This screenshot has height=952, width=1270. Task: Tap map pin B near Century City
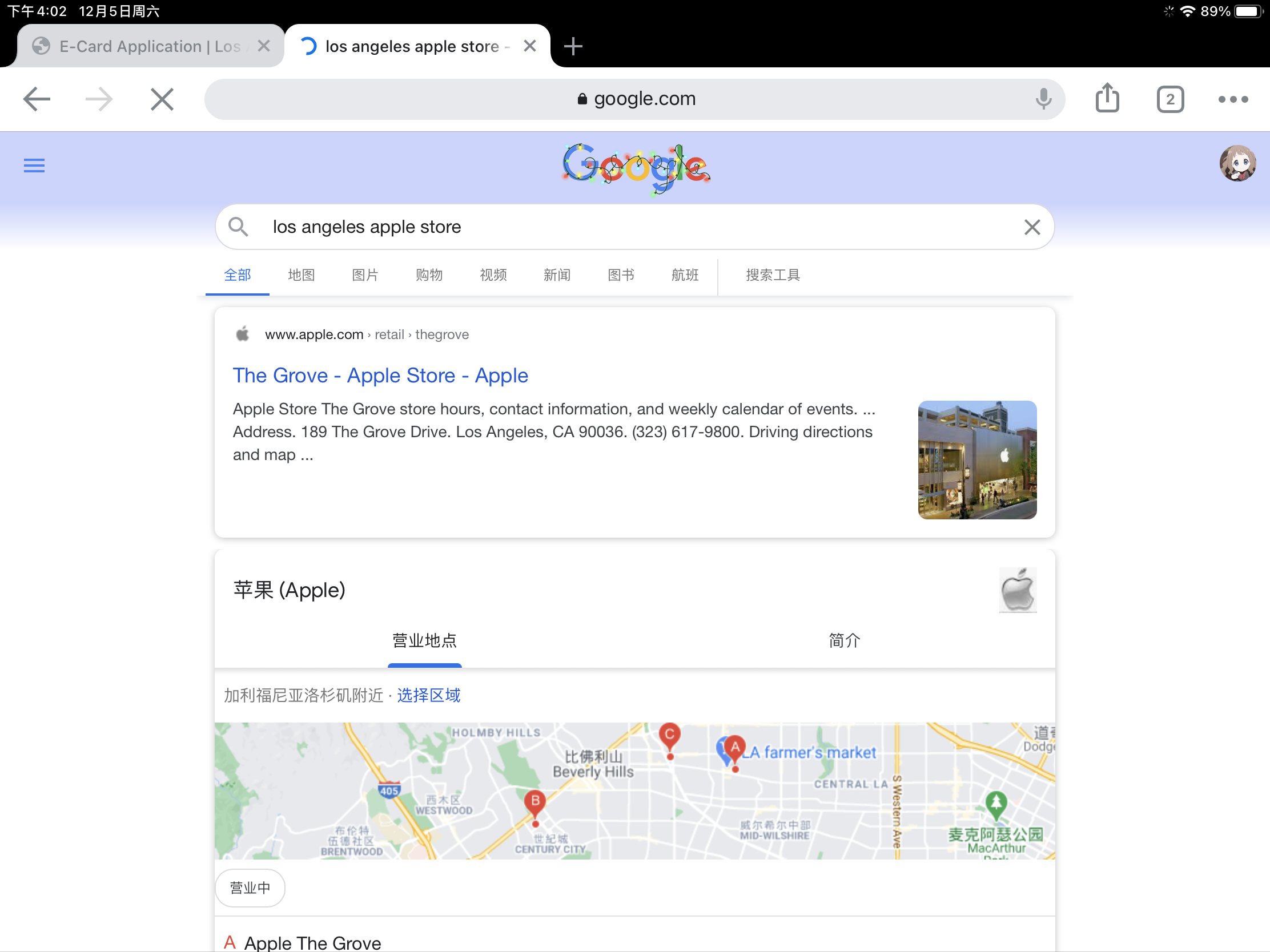pyautogui.click(x=535, y=803)
